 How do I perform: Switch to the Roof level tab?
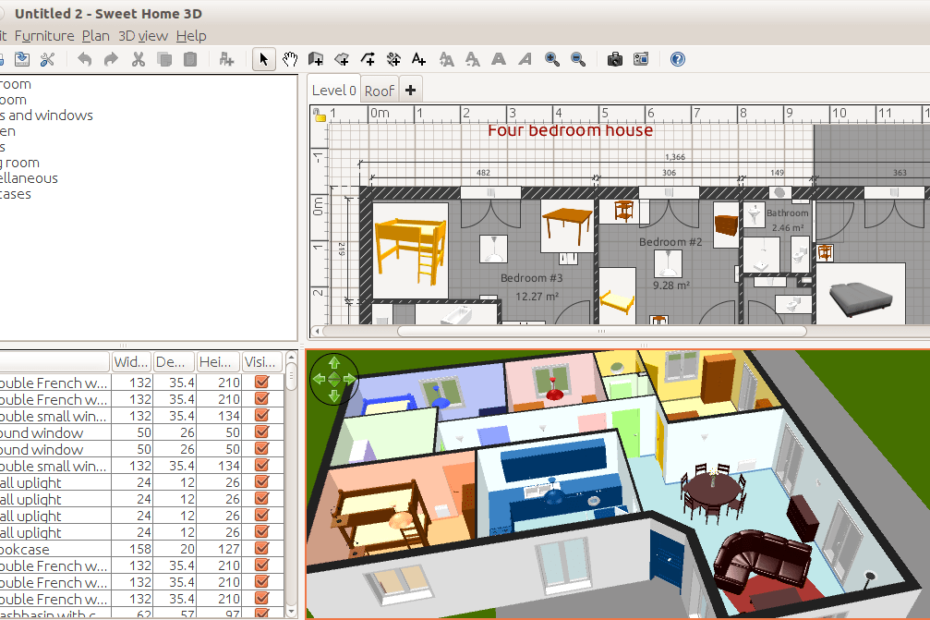tap(379, 91)
